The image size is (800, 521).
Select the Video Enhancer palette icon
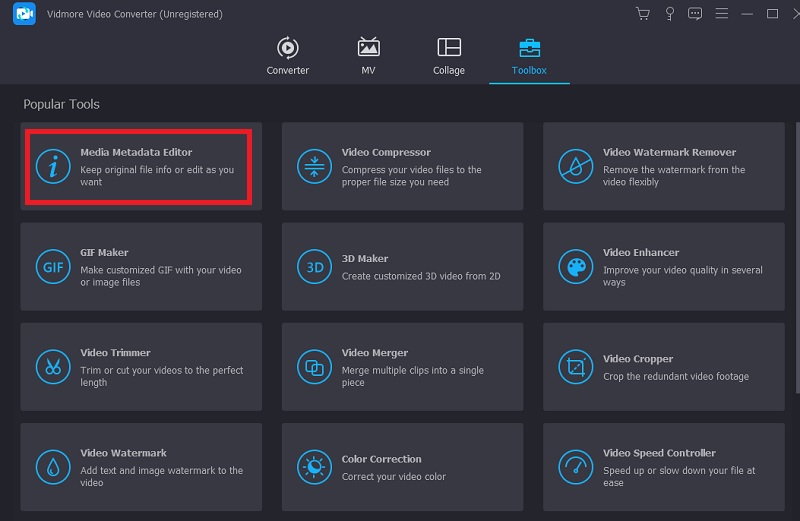[576, 267]
